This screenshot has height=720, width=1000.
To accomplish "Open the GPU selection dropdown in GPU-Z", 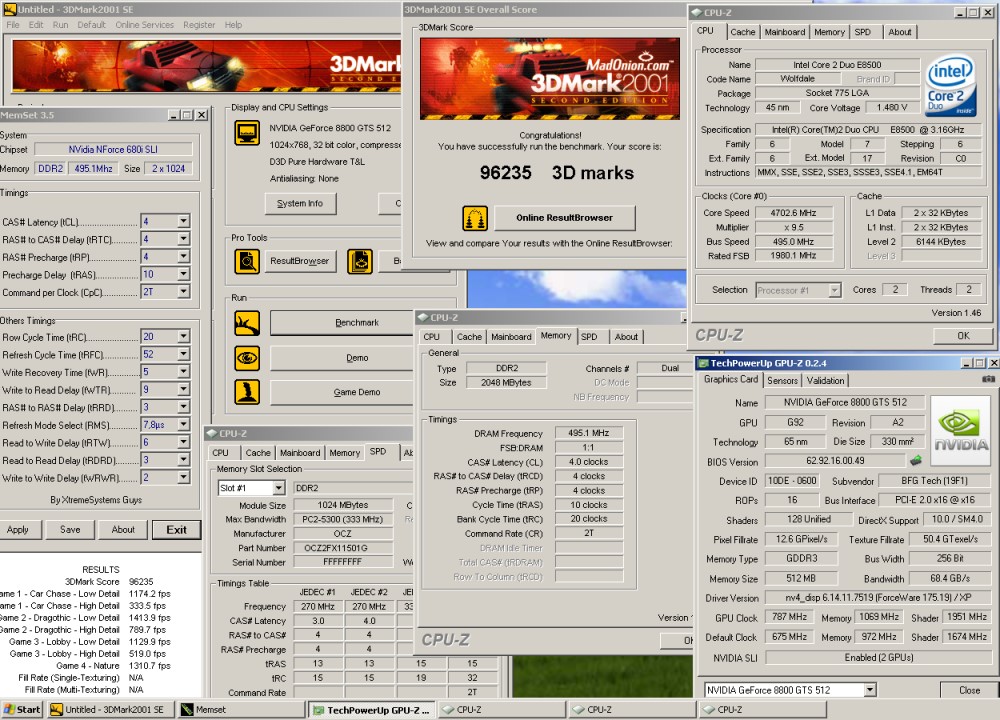I will tap(869, 690).
